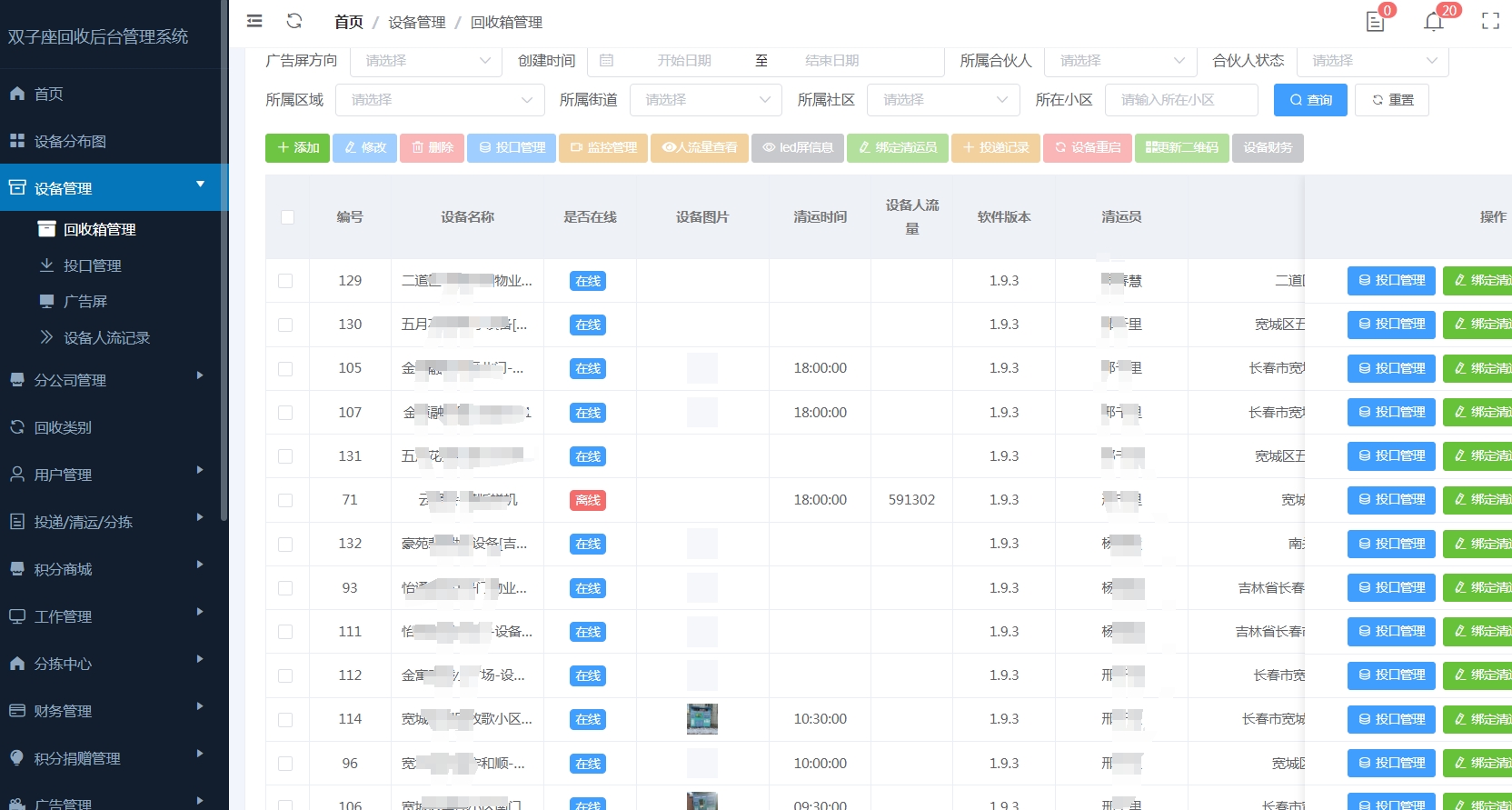Image resolution: width=1512 pixels, height=810 pixels.
Task: Open the notification bell icon
Action: point(1433,22)
